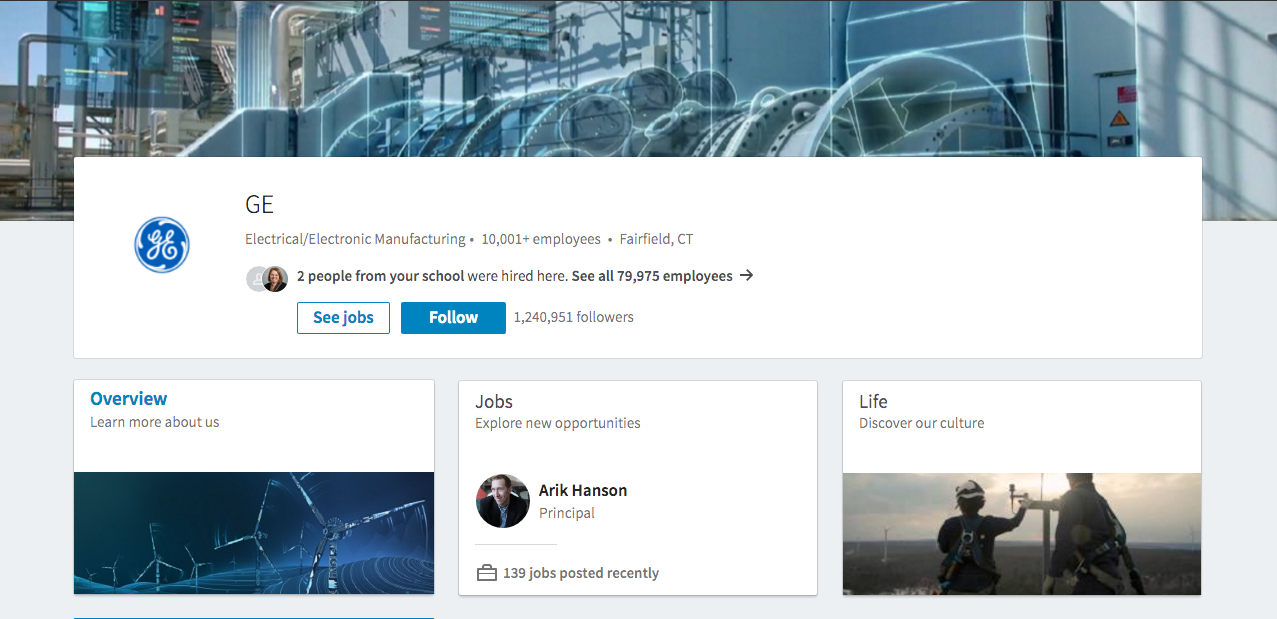Open the school alumni profile photo

point(275,279)
